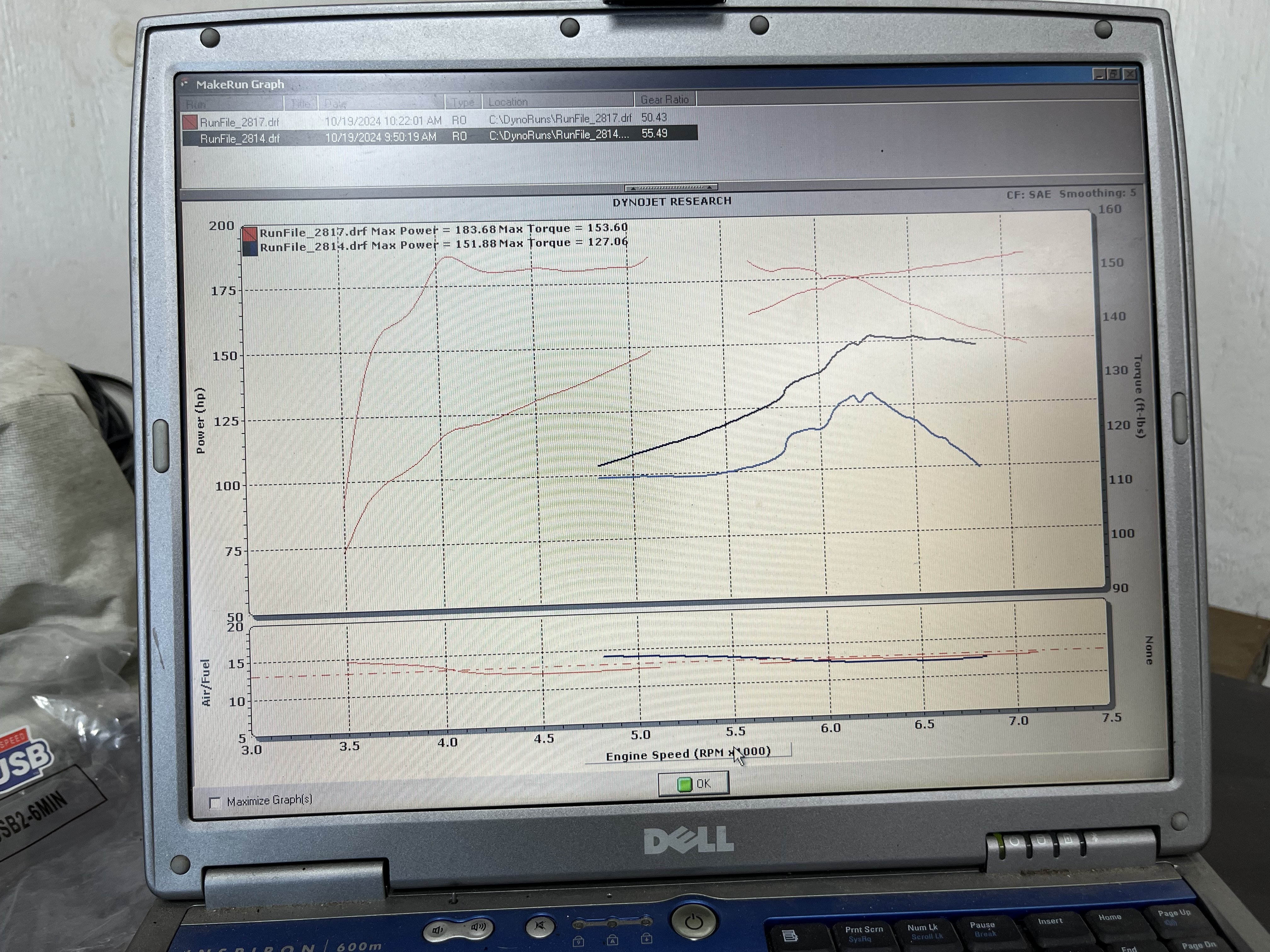Click the 10/19/2024 10:22:01 AM date cell
This screenshot has width=1270, height=952.
(x=383, y=121)
